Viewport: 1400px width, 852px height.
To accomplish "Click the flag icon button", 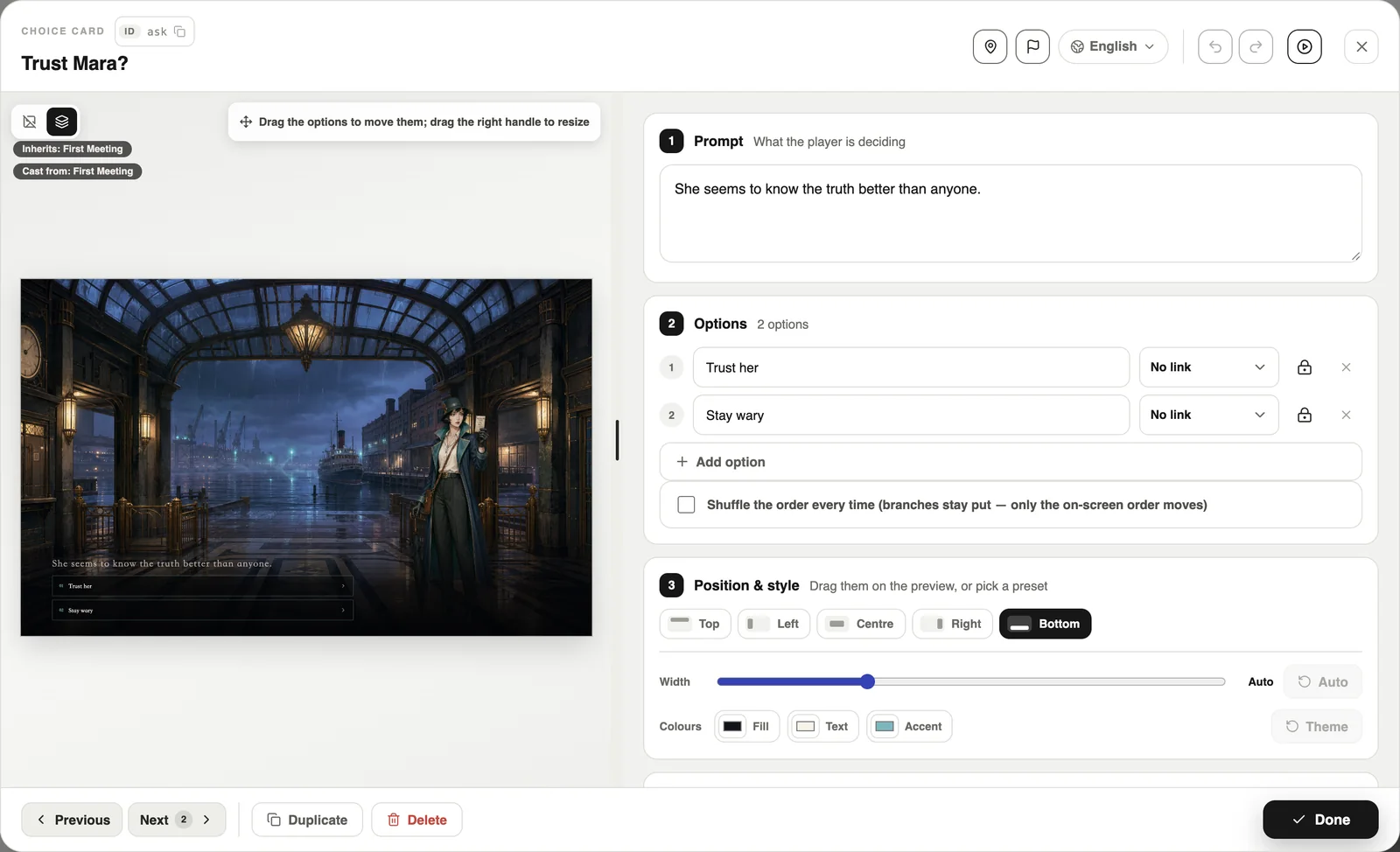I will (x=1032, y=46).
